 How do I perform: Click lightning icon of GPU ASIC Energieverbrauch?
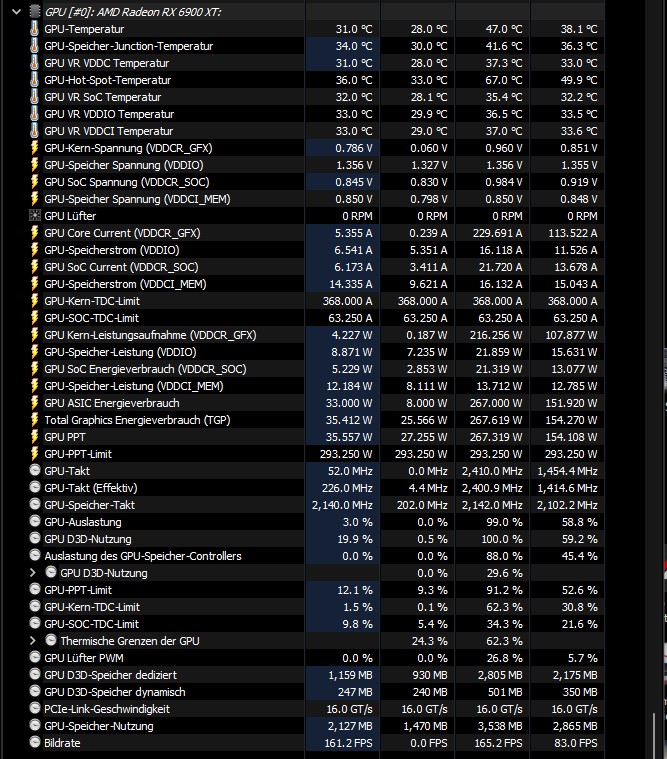(x=34, y=403)
